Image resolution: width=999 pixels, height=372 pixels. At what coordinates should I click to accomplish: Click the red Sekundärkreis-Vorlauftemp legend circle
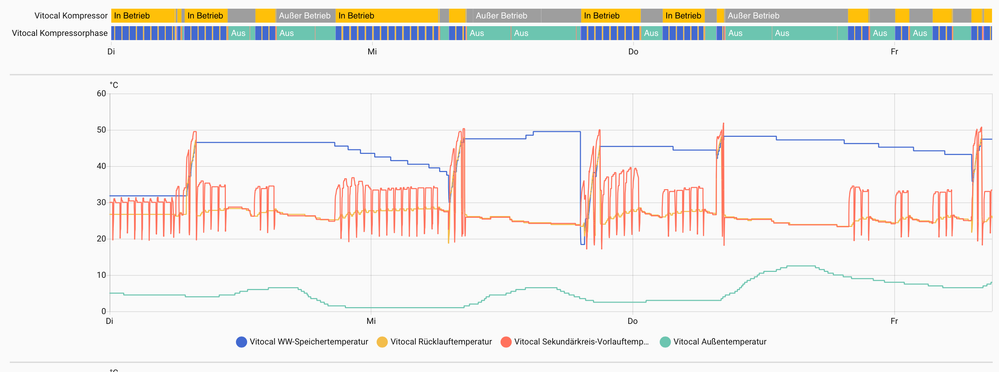pyautogui.click(x=507, y=341)
